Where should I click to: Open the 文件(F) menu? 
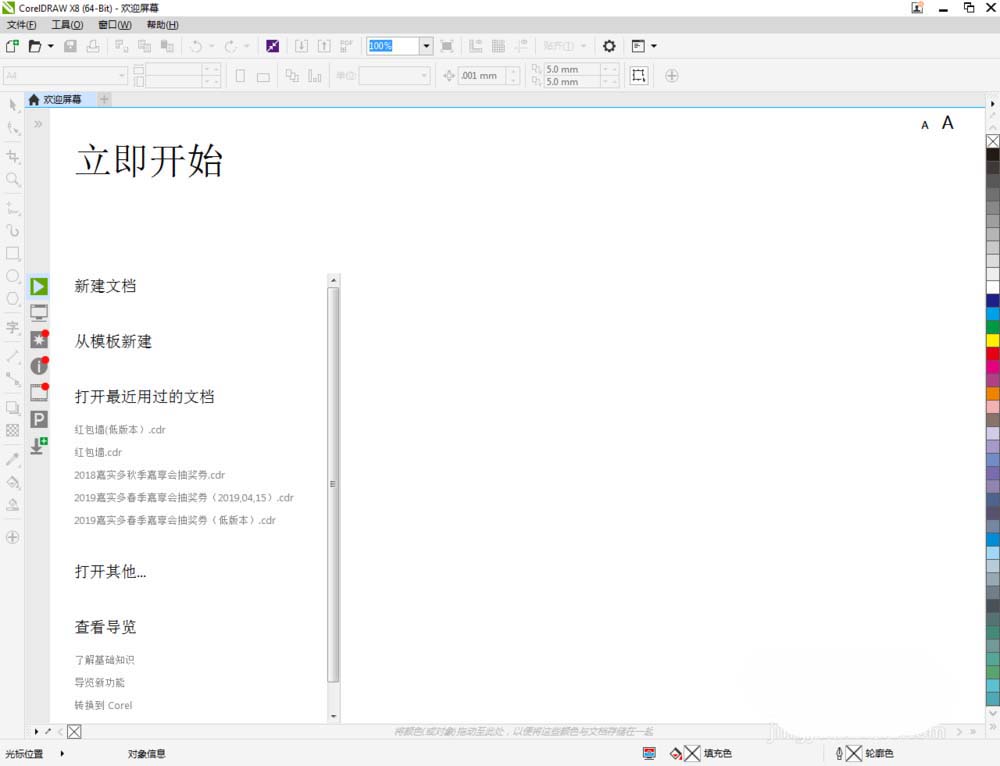21,25
